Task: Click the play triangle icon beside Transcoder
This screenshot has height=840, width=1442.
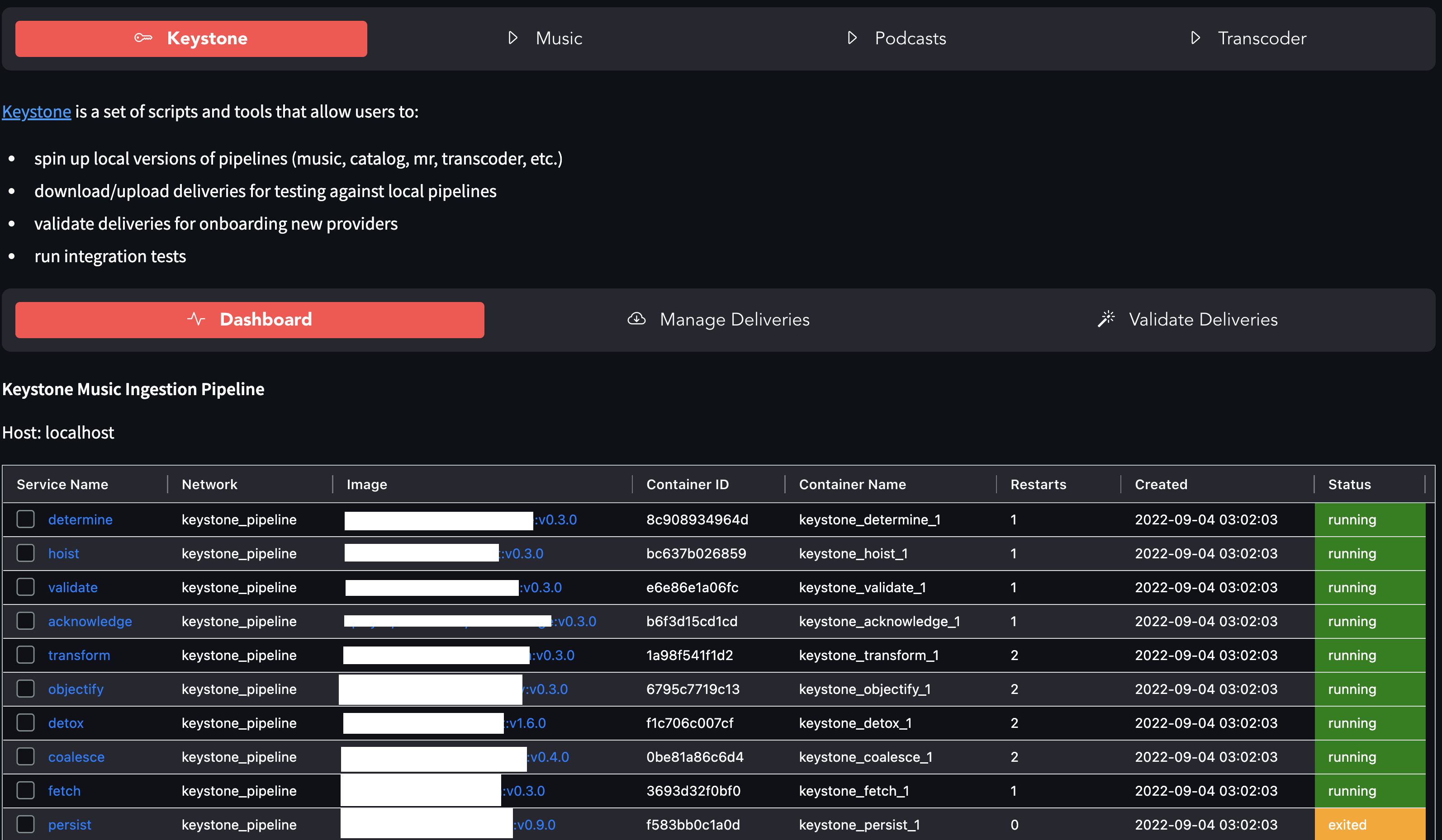Action: [1195, 38]
